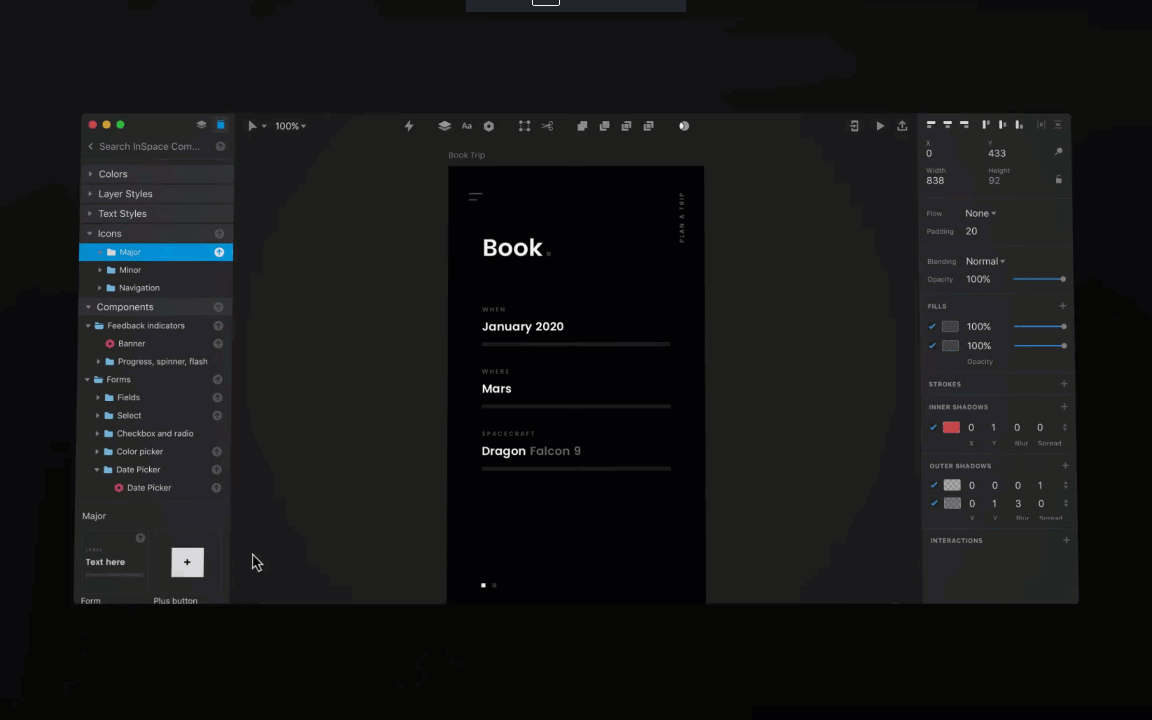Screen dimensions: 1152x720
Task: Click the play preview button
Action: (x=879, y=126)
